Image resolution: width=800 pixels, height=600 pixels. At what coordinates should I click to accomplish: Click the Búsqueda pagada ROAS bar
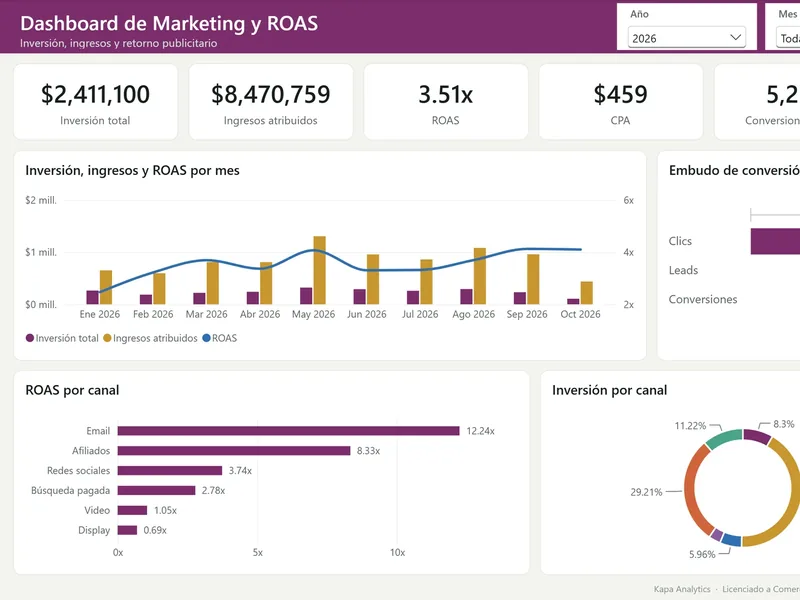[x=156, y=490]
